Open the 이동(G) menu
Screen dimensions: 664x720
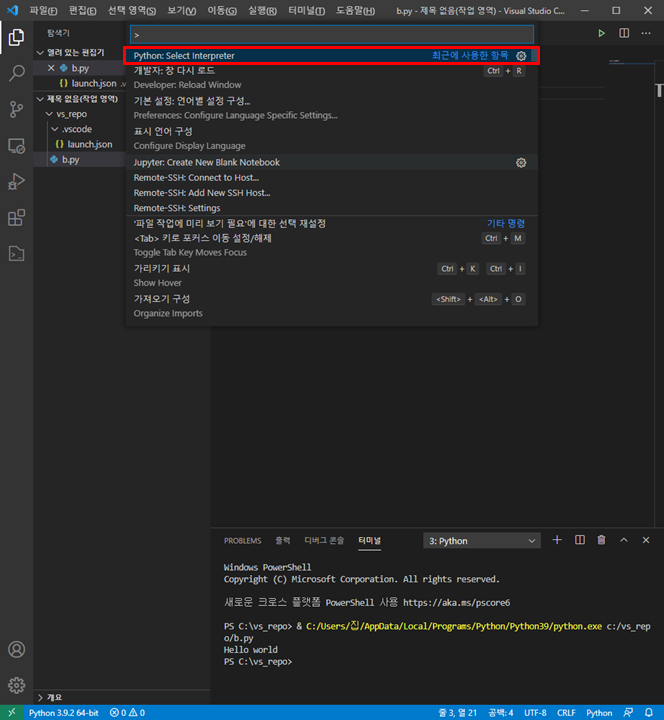[x=222, y=11]
